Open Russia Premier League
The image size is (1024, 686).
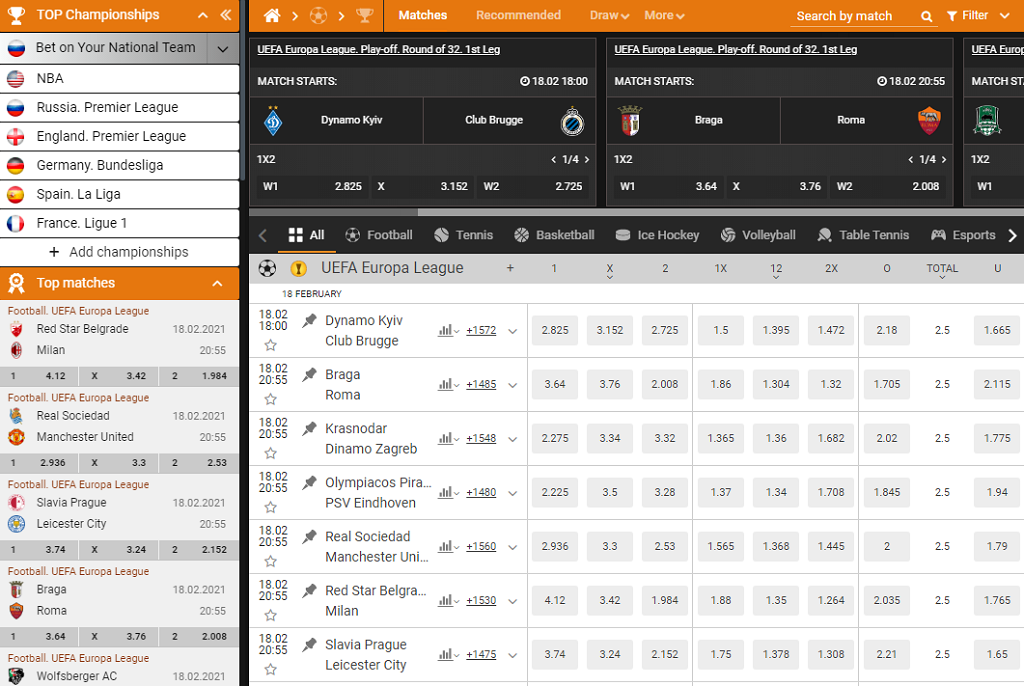point(120,107)
